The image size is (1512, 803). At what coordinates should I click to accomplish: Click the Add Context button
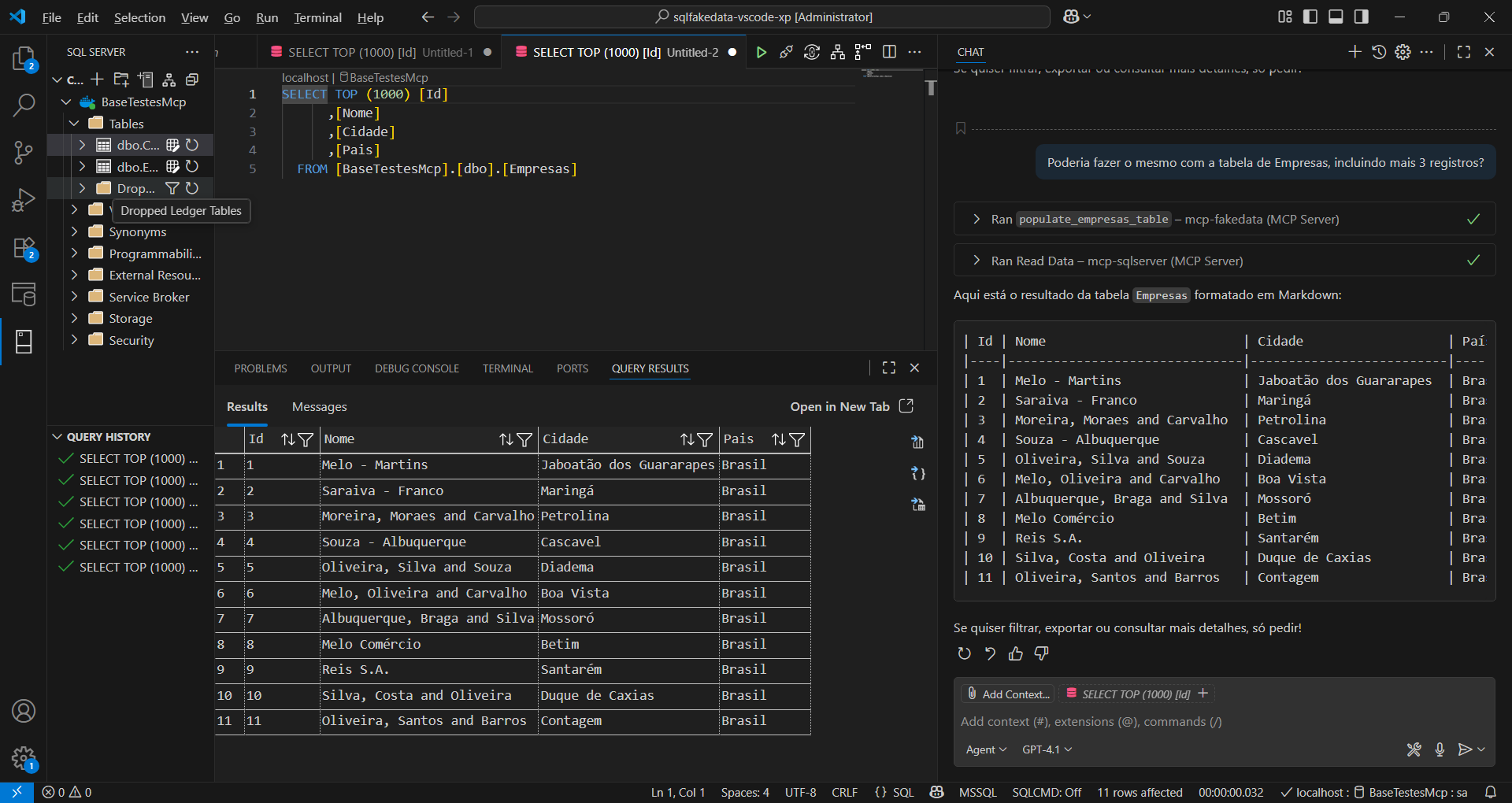click(x=1008, y=694)
